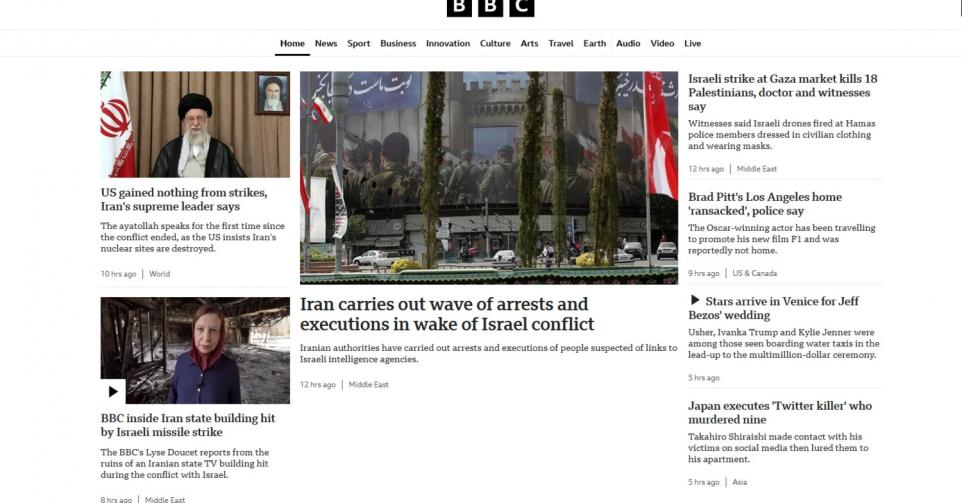Click summary 'The BBC's Lyse Doucet reports'

185,463
